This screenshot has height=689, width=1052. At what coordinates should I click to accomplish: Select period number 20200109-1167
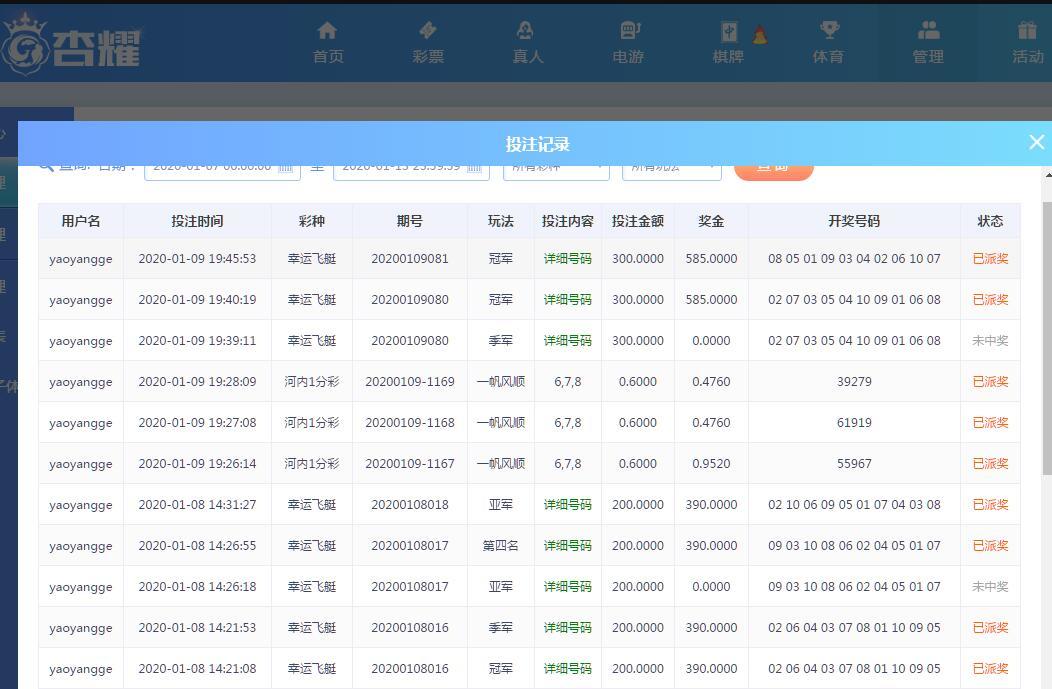pos(410,463)
